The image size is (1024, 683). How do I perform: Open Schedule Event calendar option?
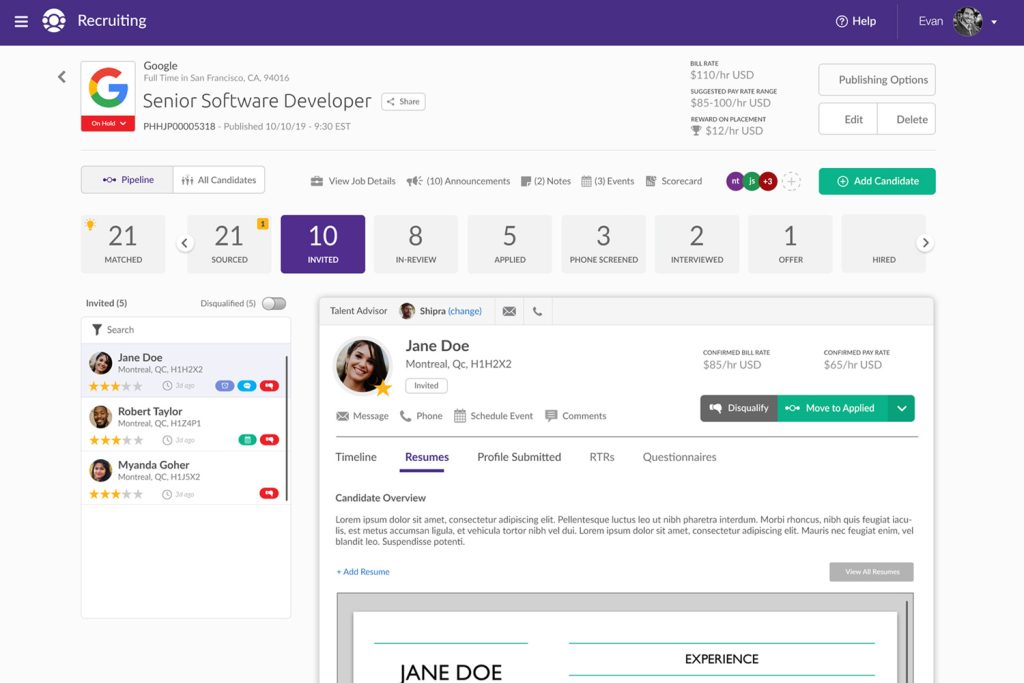coord(493,416)
